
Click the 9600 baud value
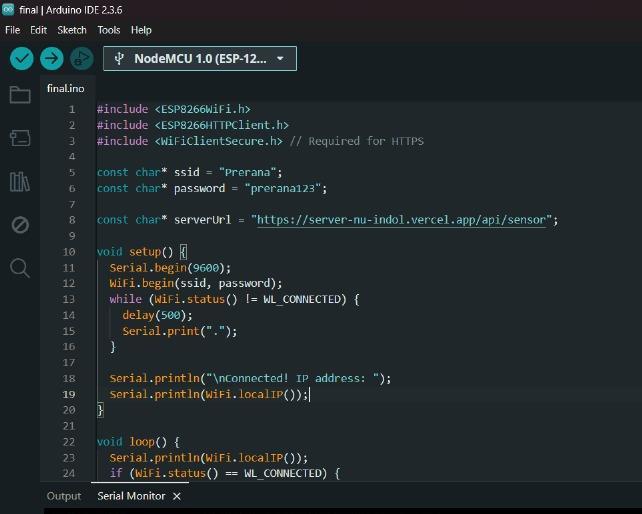tap(206, 268)
